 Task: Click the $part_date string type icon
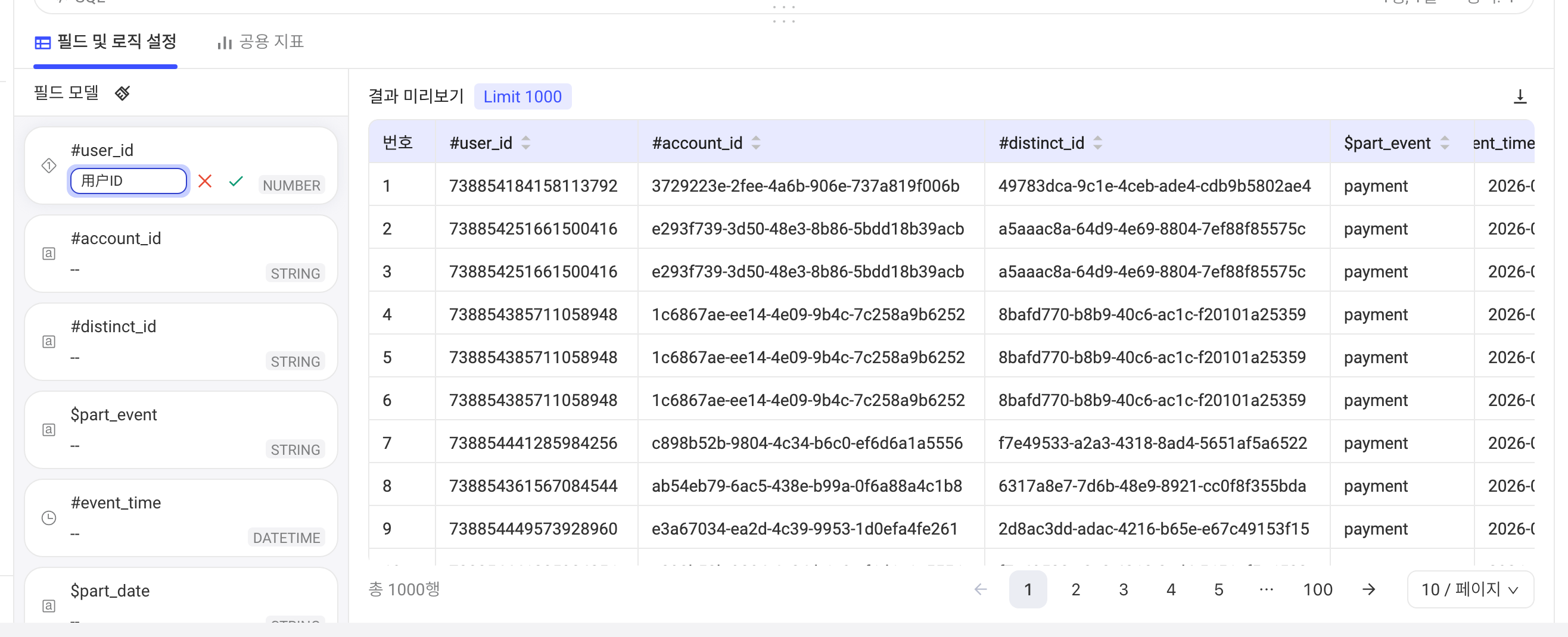click(x=49, y=606)
